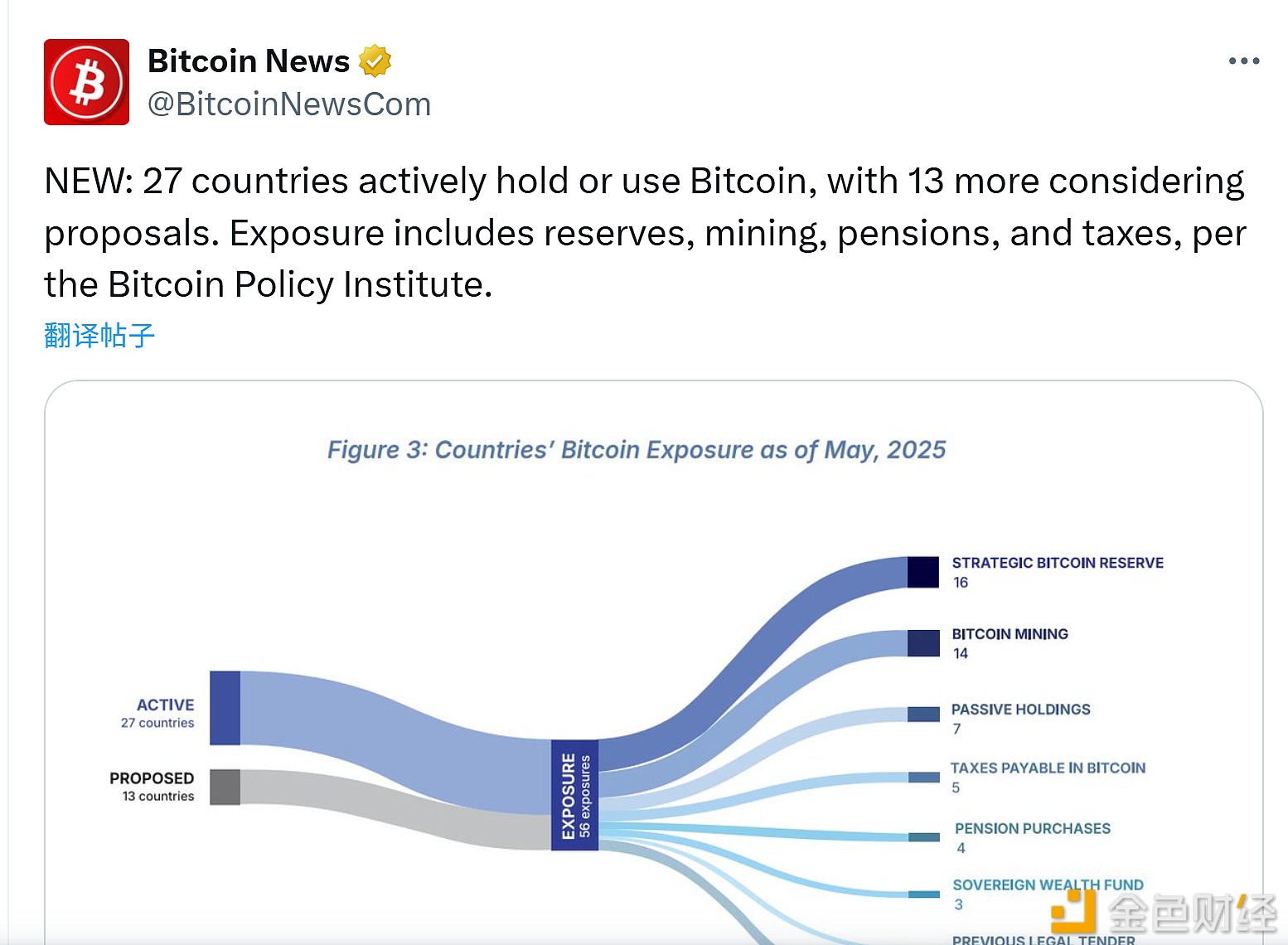
Task: Click the Bitcoin Mining node square
Action: [x=922, y=643]
